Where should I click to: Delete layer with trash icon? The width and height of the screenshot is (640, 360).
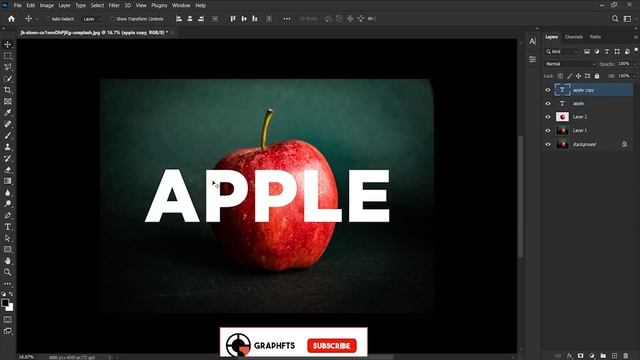(626, 356)
